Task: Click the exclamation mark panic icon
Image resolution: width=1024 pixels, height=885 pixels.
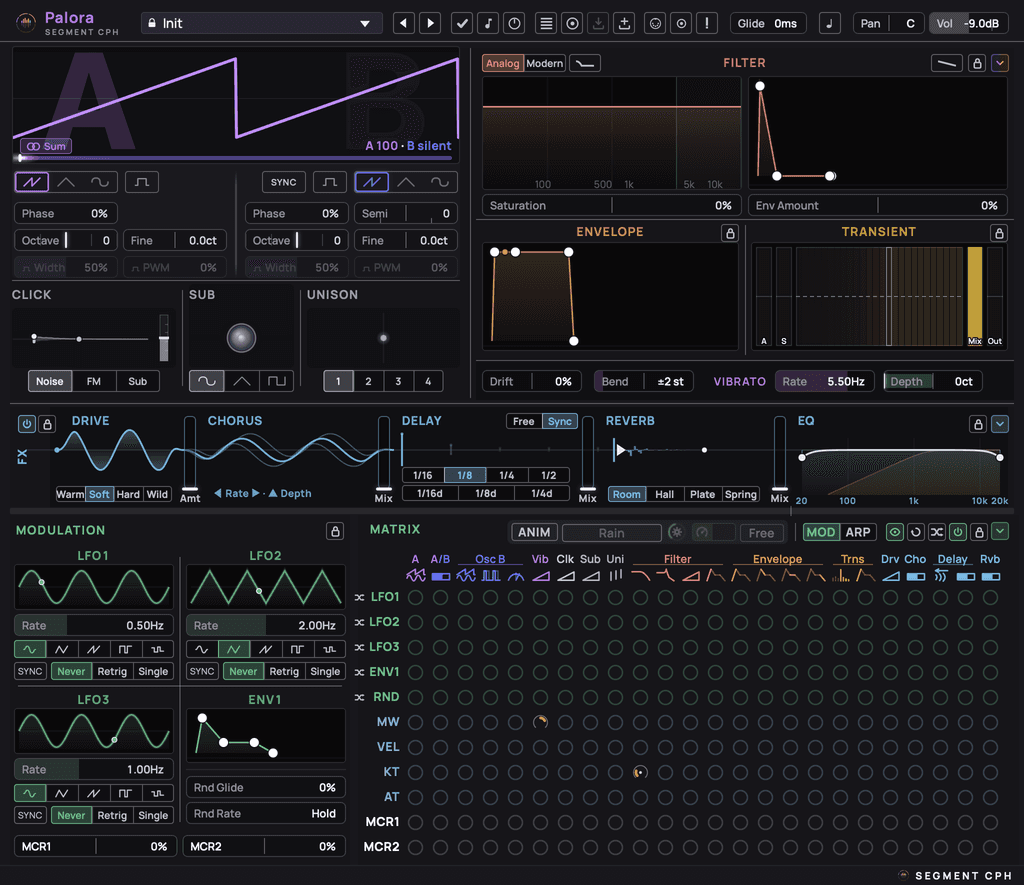Action: coord(707,24)
